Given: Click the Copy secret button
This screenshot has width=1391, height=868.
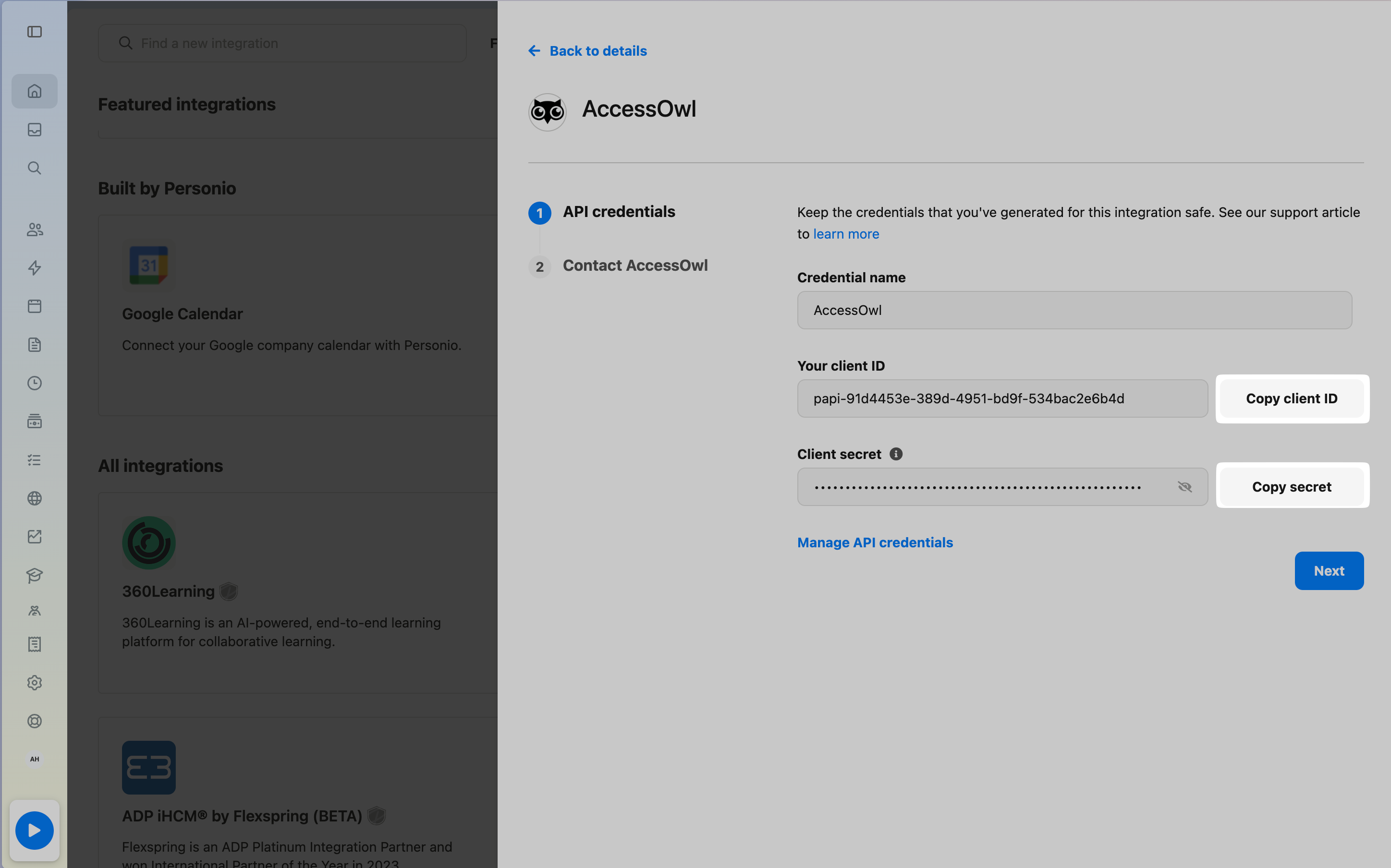Looking at the screenshot, I should click(1292, 487).
